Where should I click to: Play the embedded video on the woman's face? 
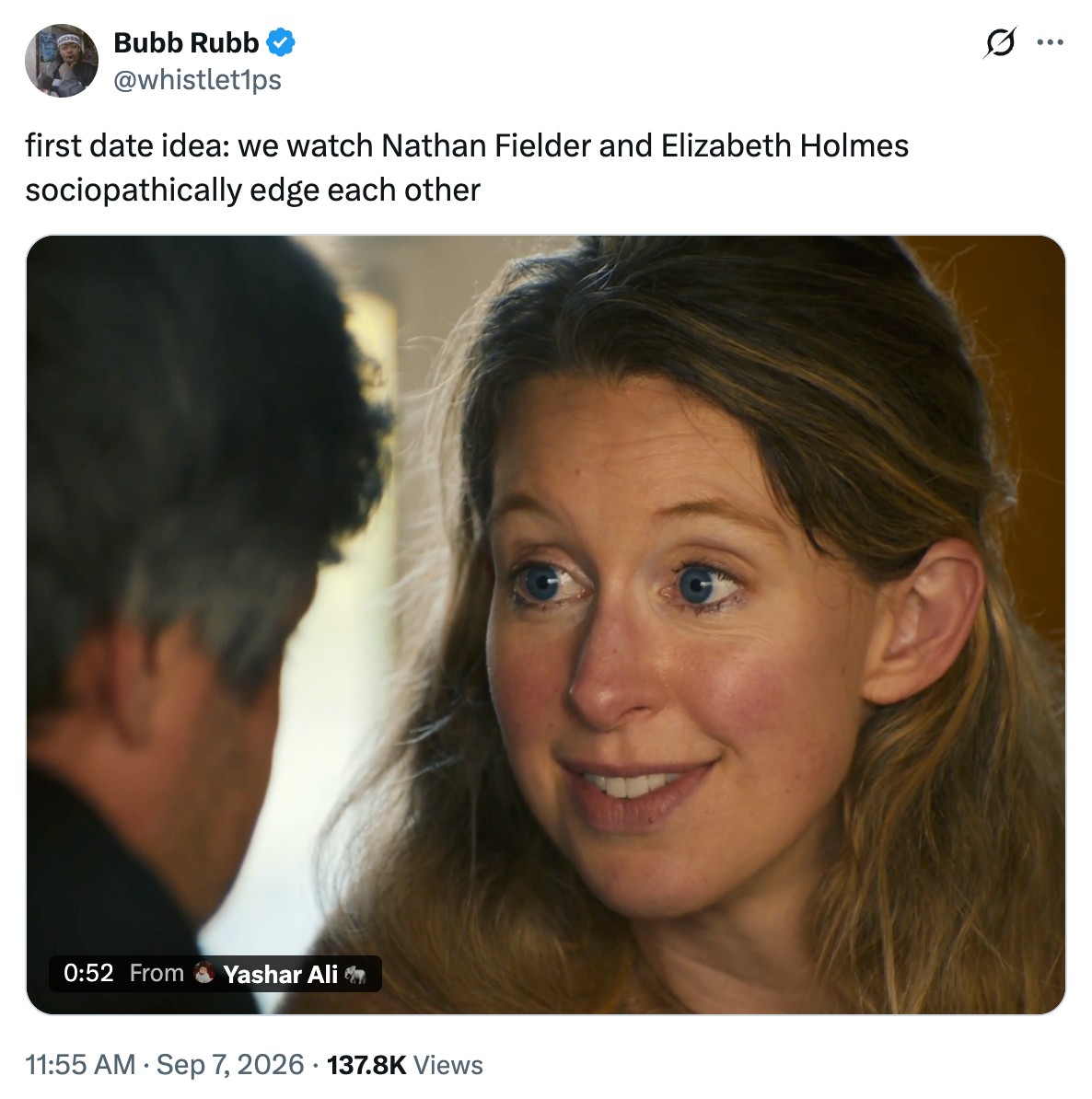click(x=546, y=624)
